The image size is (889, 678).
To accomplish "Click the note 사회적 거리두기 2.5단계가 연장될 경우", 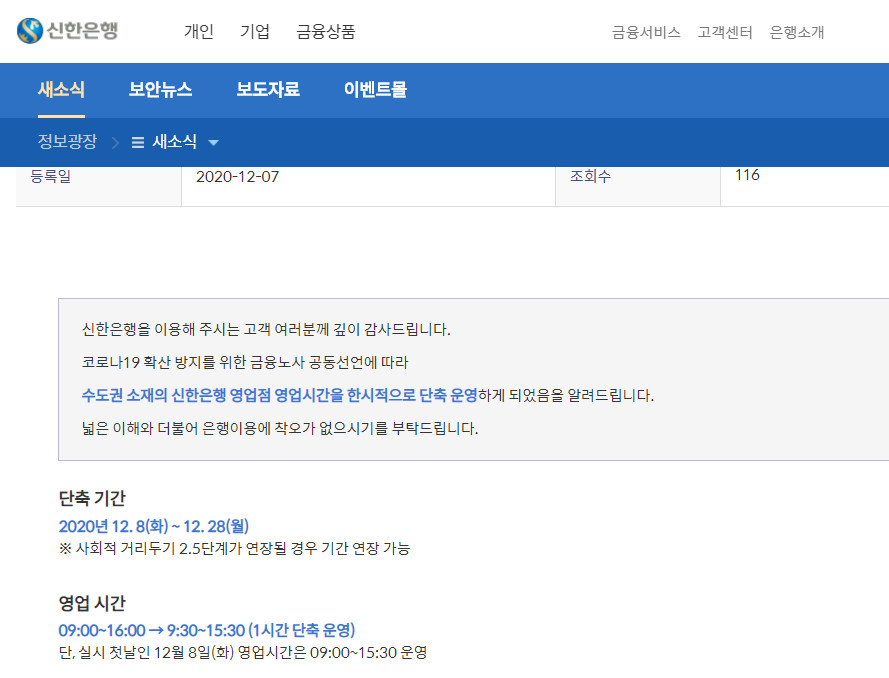I will (x=234, y=549).
